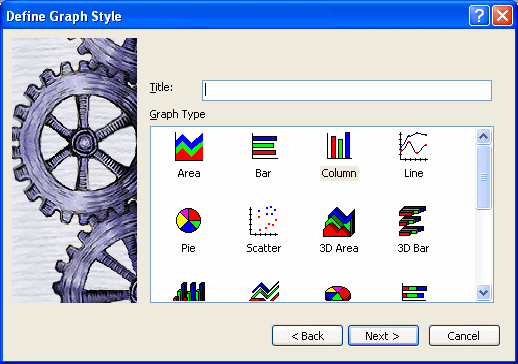518x364 pixels.
Task: Click the graph type list scroll-down arrow
Action: [483, 293]
